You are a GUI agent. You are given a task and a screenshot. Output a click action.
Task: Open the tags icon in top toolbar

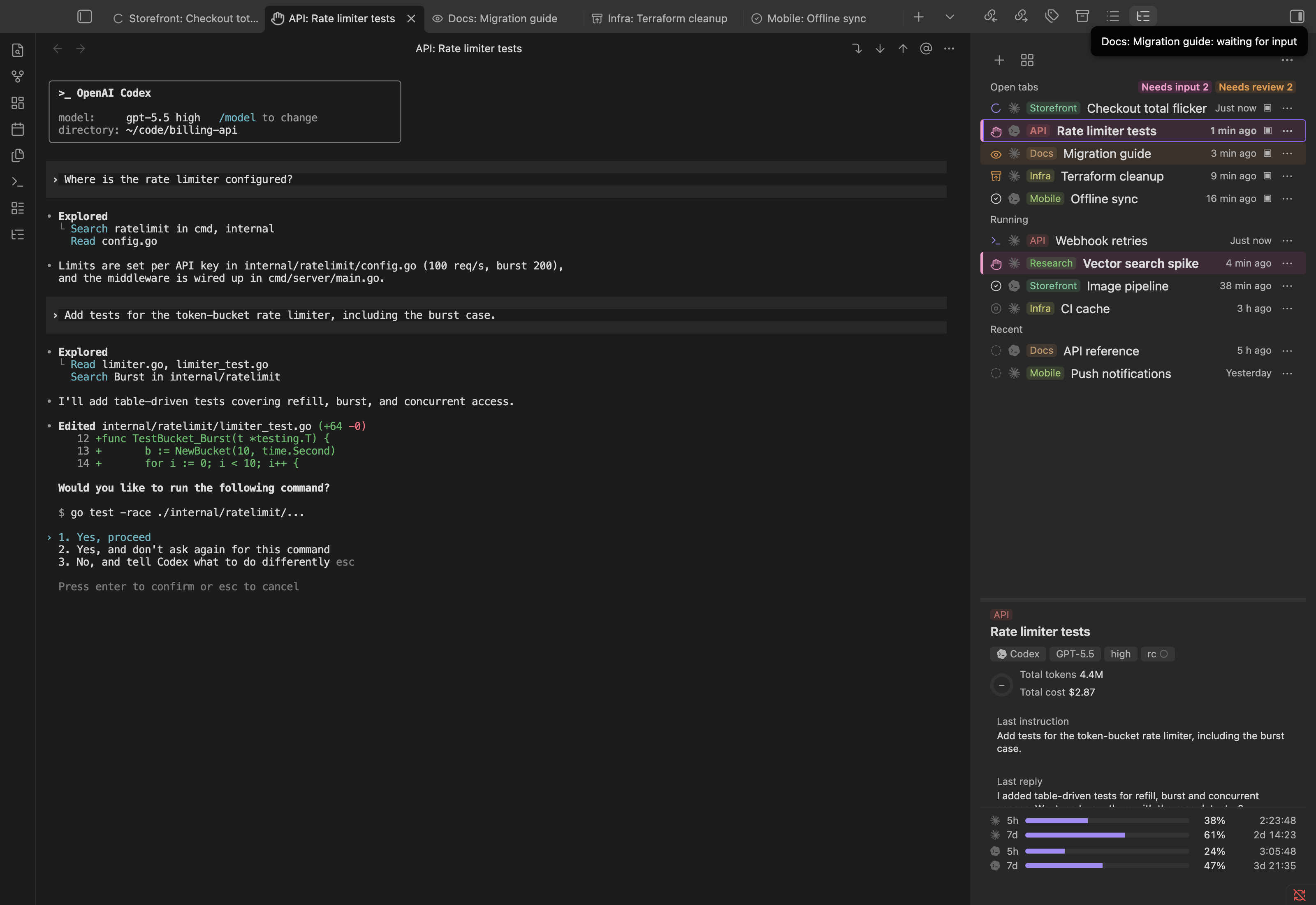[x=1051, y=16]
